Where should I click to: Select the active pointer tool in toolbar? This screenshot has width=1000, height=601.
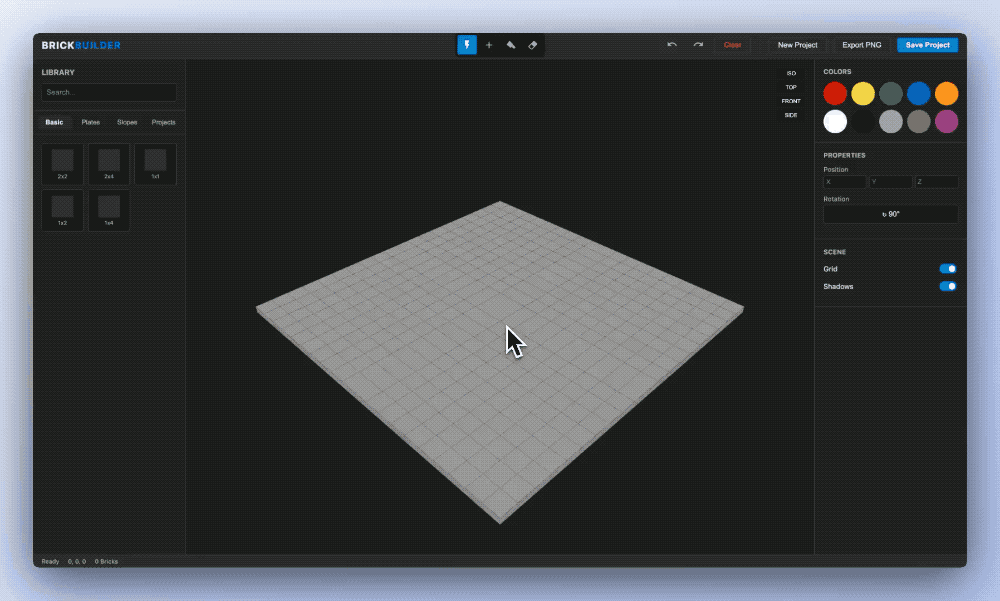click(467, 45)
